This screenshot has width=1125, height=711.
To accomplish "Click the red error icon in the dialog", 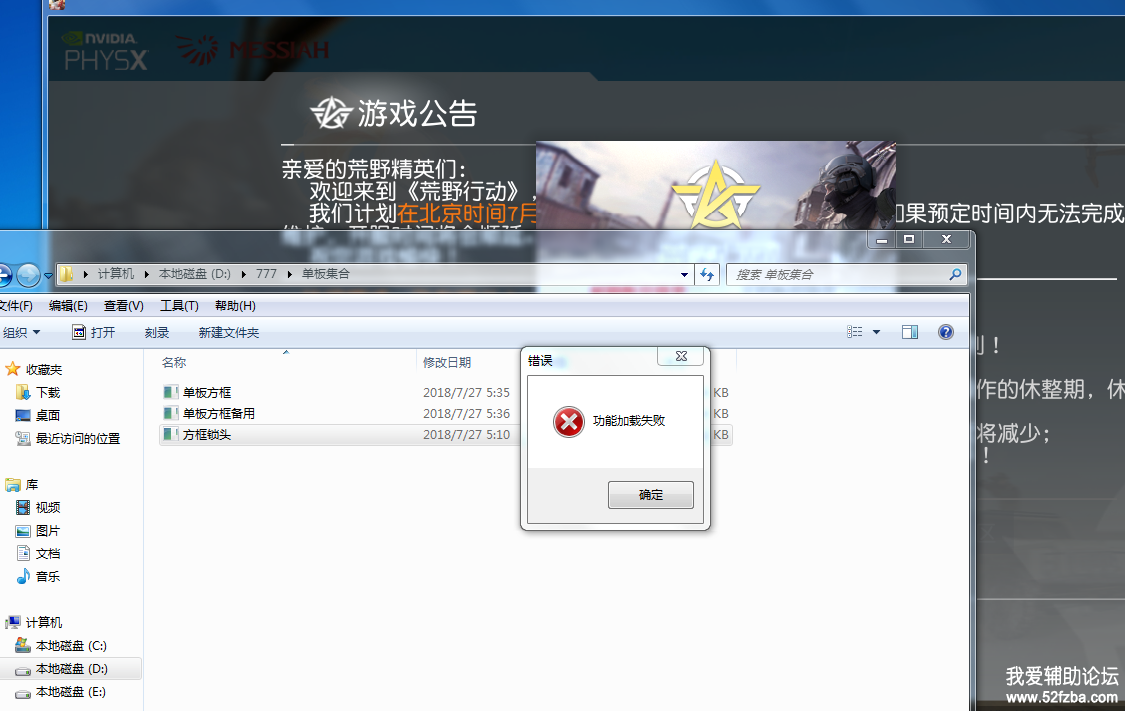I will click(569, 422).
